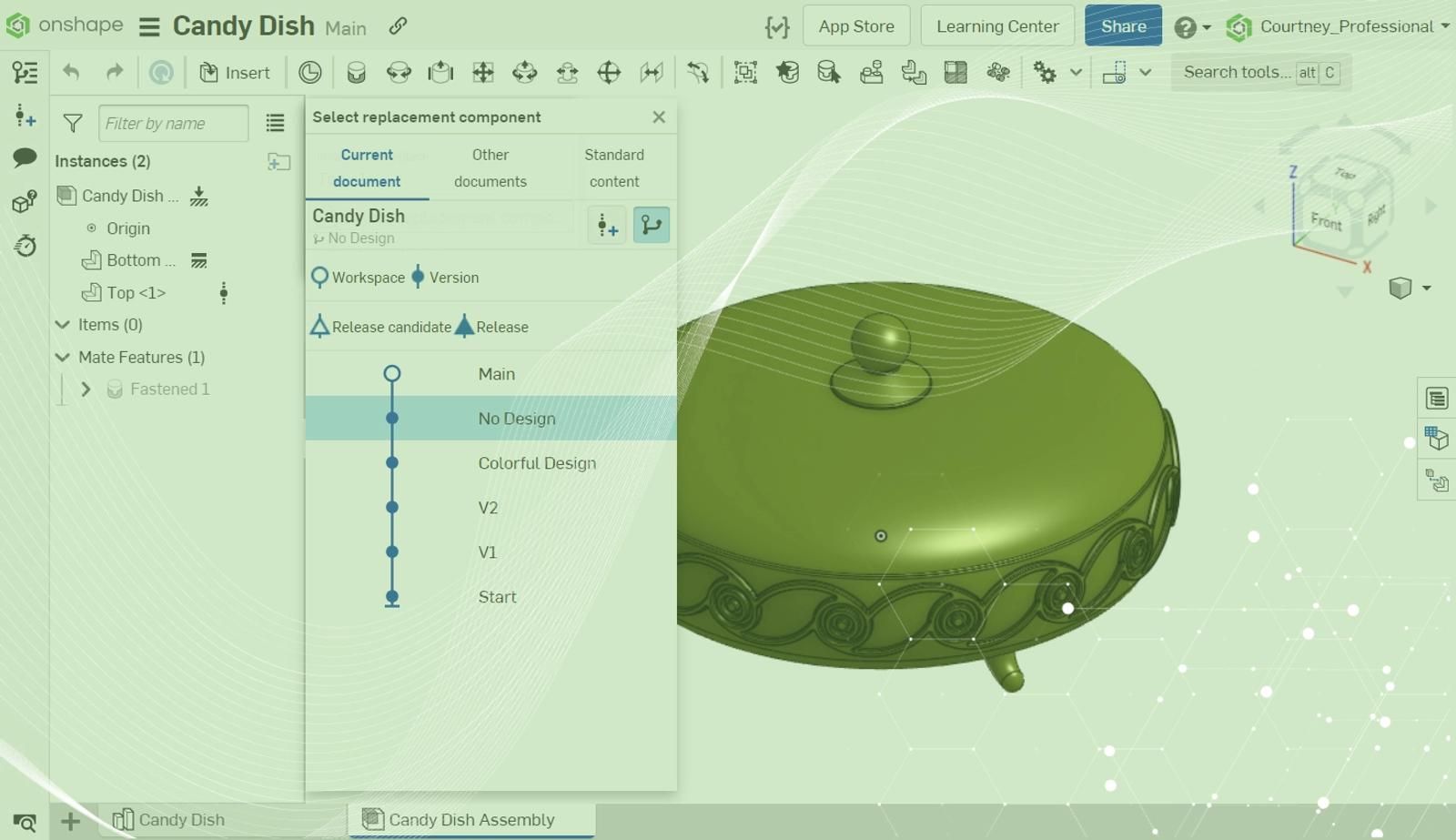This screenshot has width=1456, height=840.
Task: Open the comments speech bubble icon
Action: [x=25, y=158]
